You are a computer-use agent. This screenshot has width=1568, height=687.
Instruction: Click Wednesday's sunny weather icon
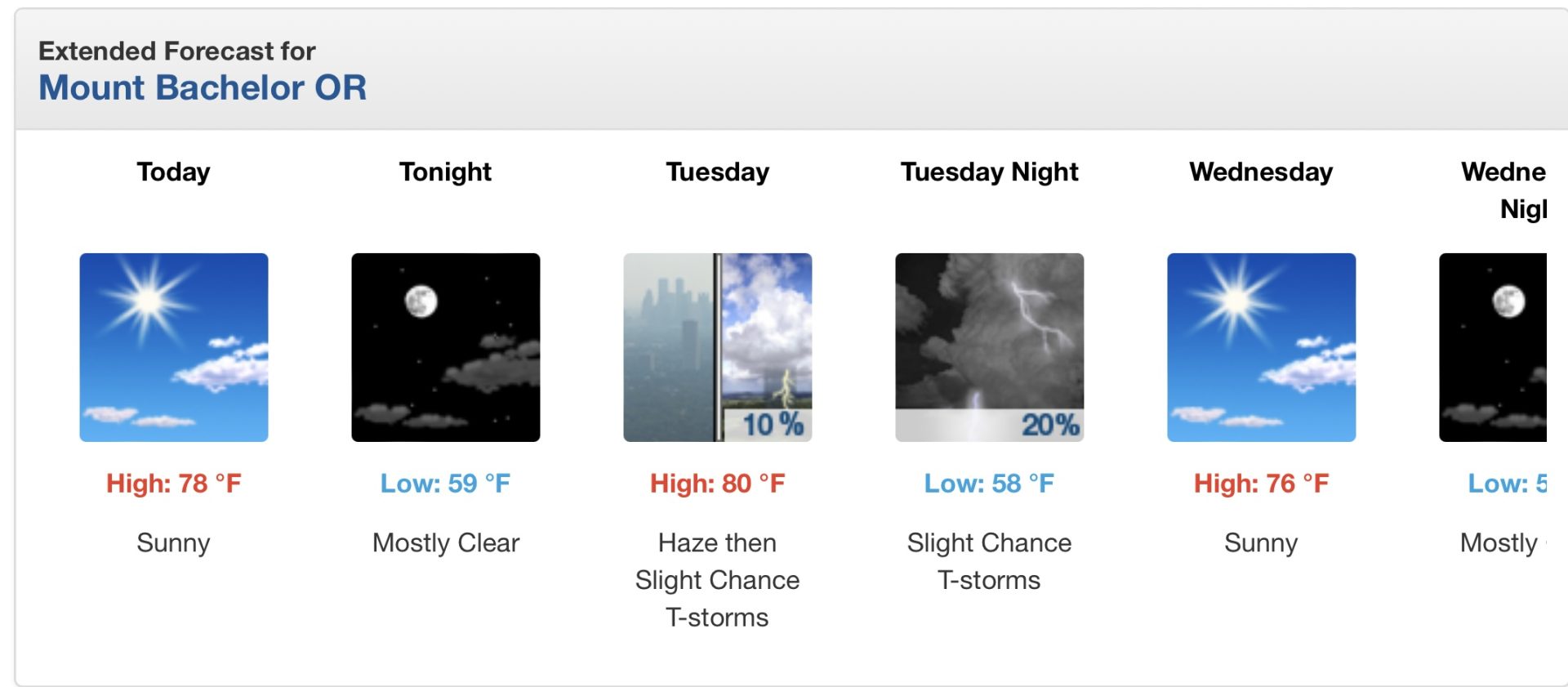point(1262,347)
